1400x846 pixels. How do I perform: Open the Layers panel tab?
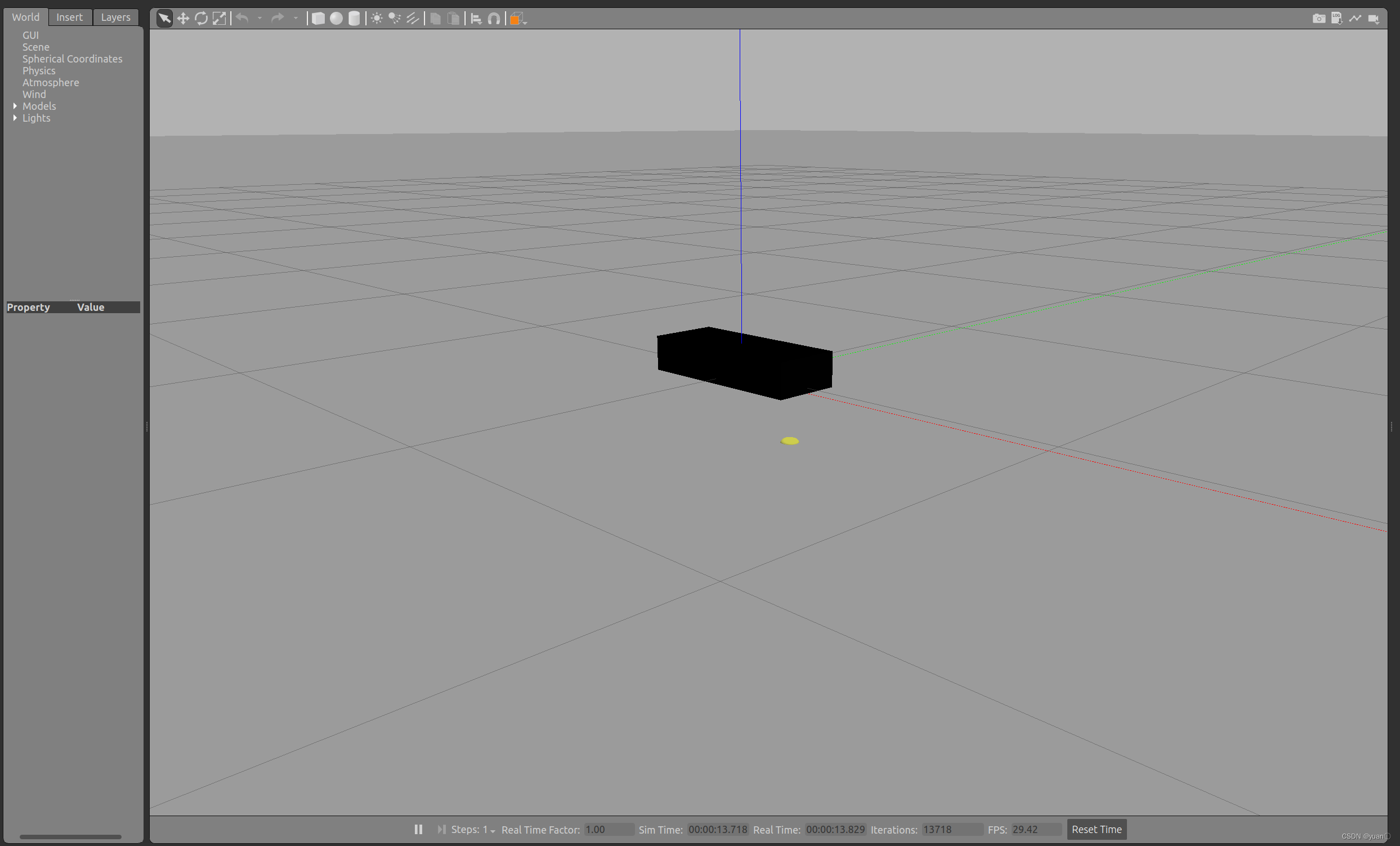coord(115,17)
